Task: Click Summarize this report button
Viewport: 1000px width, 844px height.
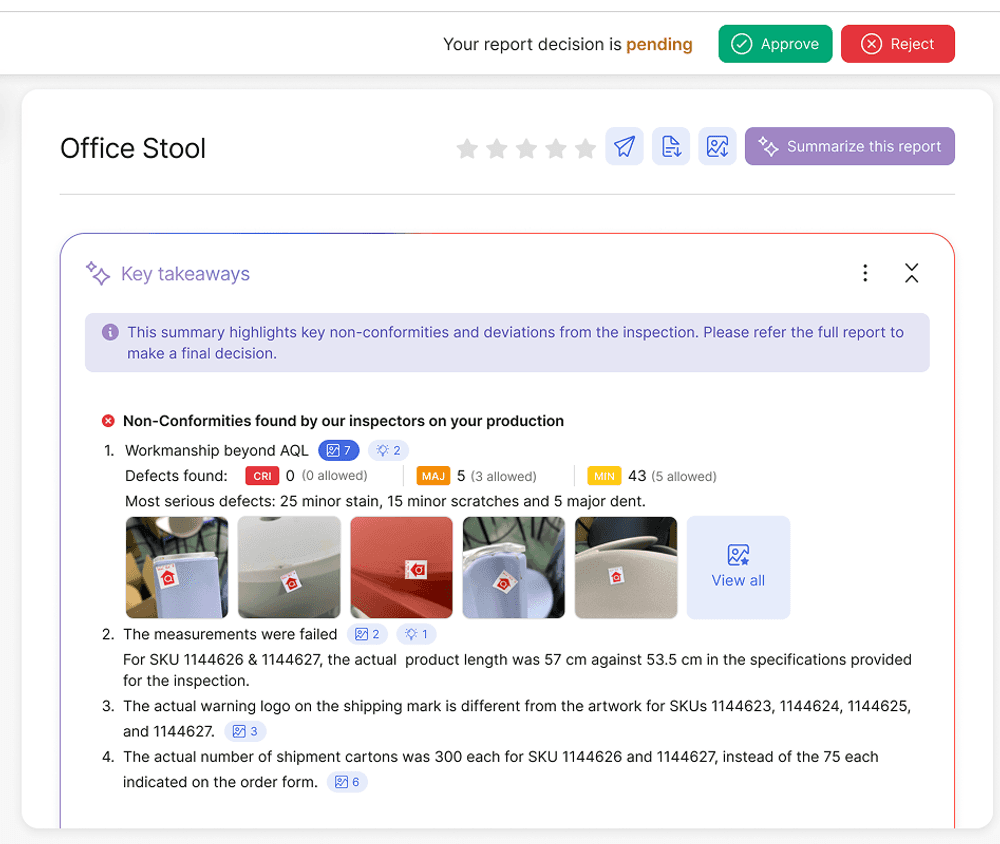Action: (x=849, y=147)
